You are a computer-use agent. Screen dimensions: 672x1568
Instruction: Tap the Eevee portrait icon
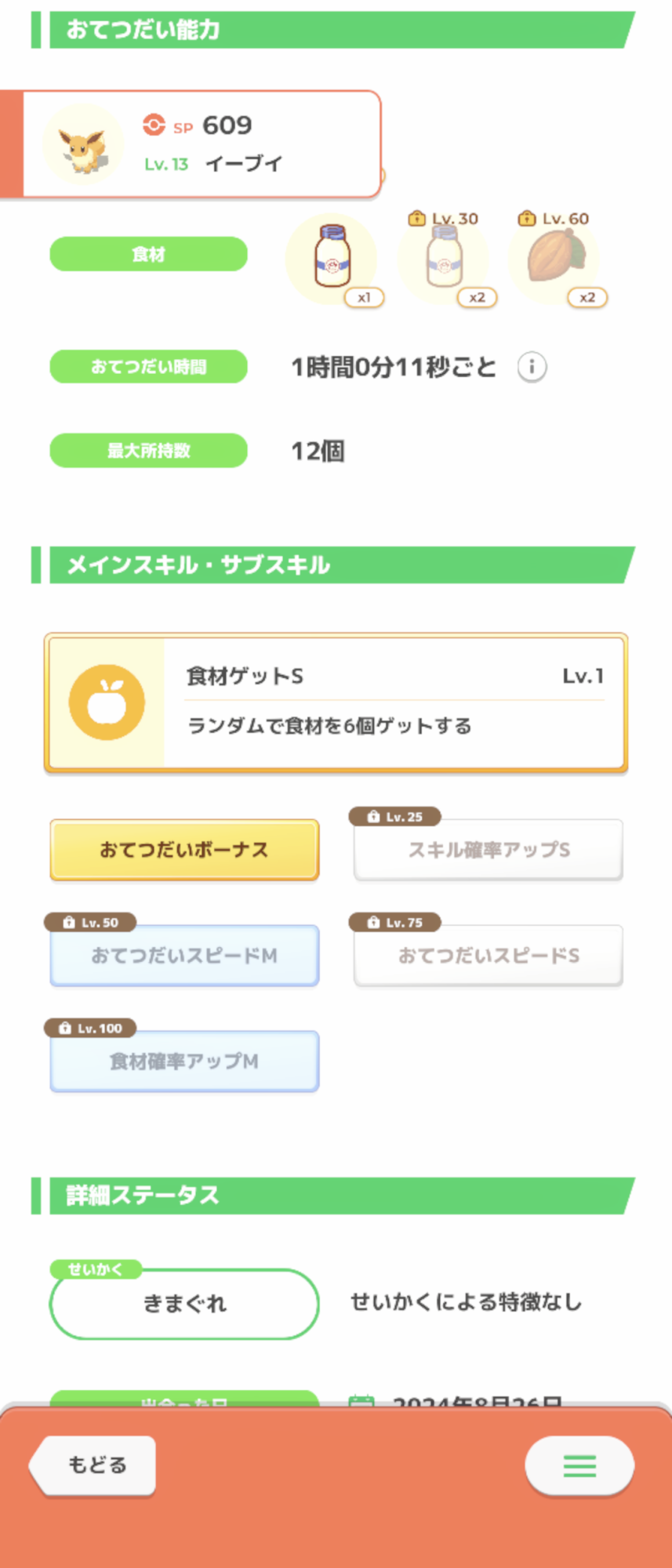click(83, 145)
